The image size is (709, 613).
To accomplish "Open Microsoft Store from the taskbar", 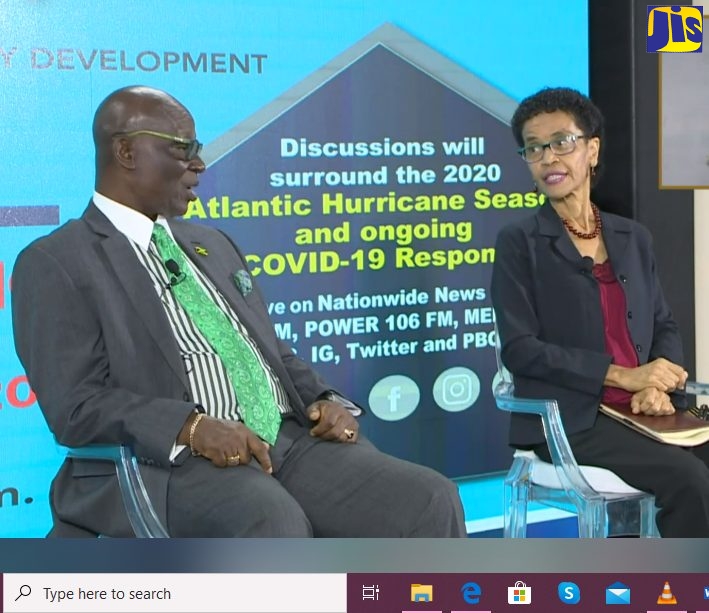I will 519,593.
